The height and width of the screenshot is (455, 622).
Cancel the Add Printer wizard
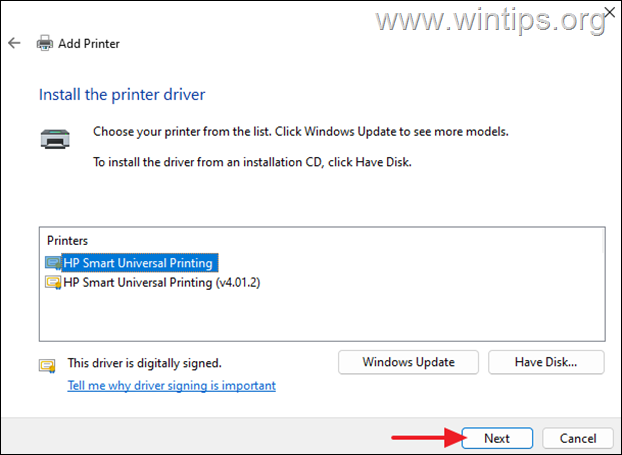point(577,438)
